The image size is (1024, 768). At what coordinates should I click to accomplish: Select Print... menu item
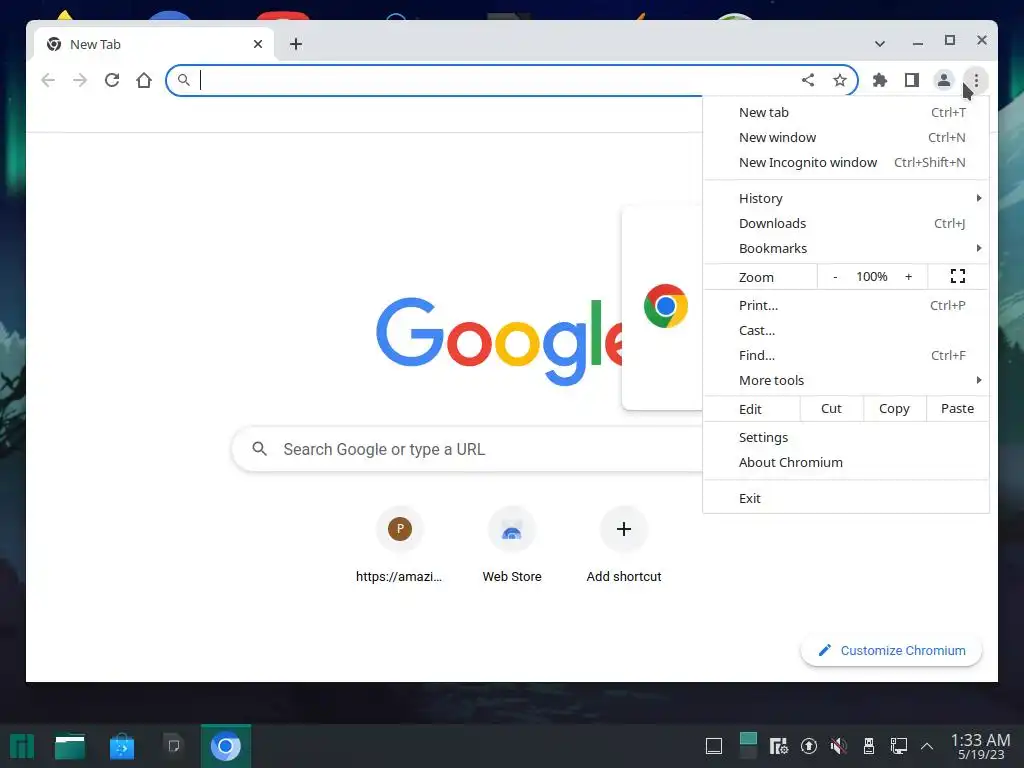tap(846, 305)
